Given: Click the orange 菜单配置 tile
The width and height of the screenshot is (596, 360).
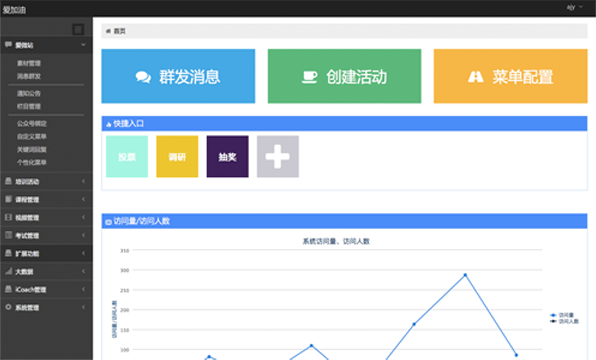Looking at the screenshot, I should [510, 76].
